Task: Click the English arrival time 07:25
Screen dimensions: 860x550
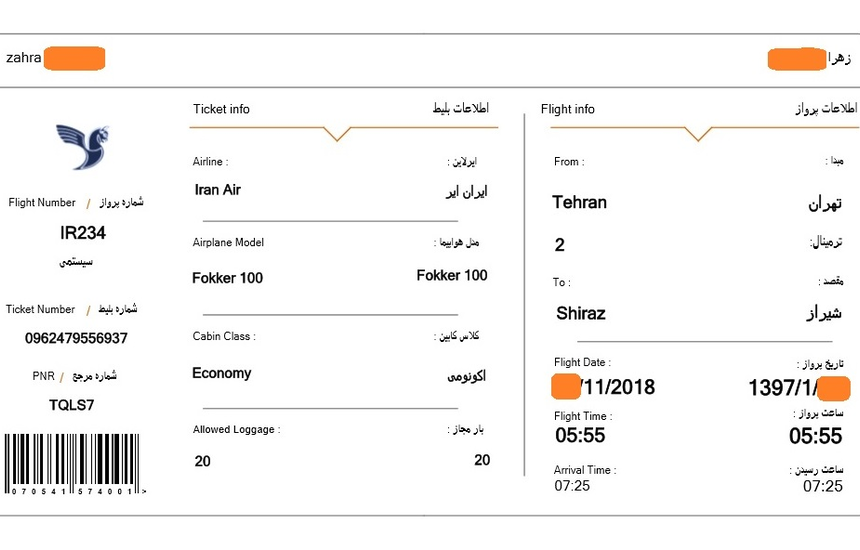Action: point(572,486)
